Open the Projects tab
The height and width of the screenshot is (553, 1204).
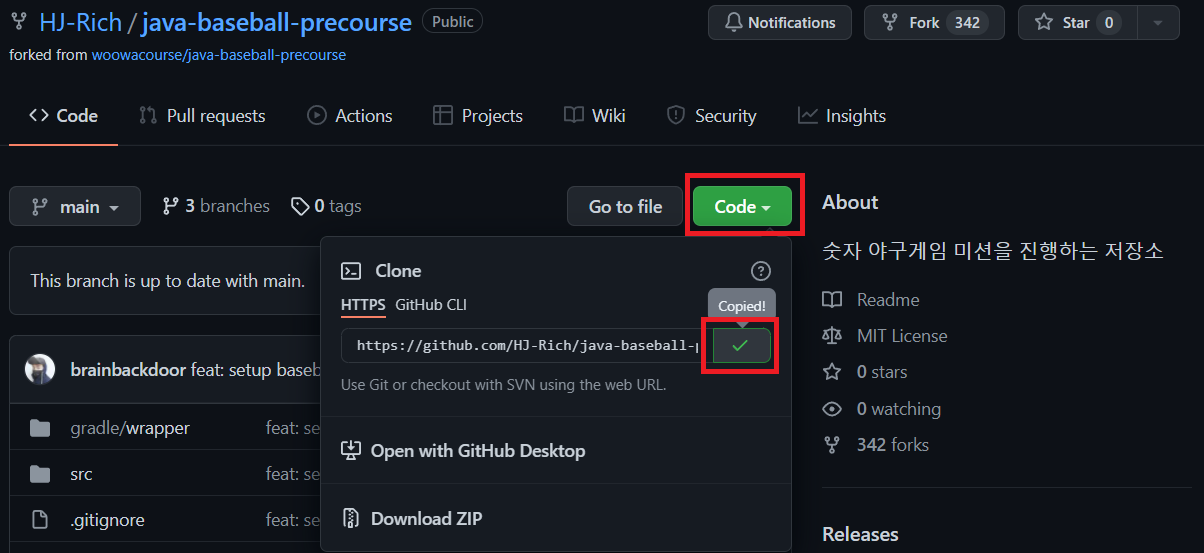coord(478,116)
